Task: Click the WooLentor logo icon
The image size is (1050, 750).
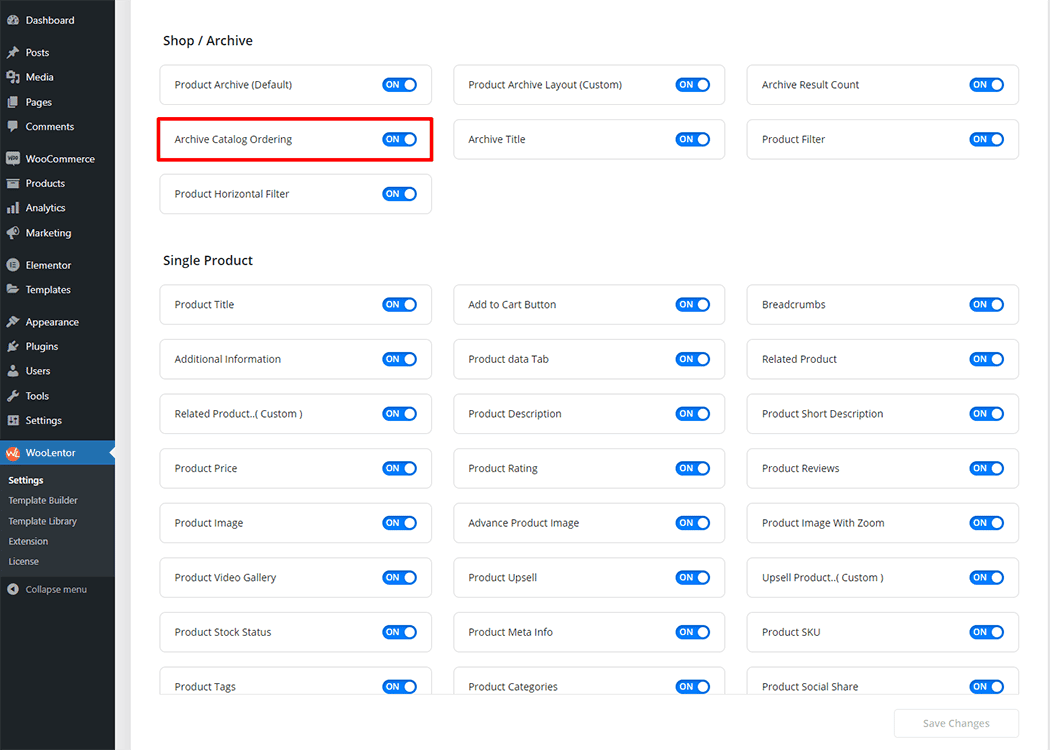Action: 13,453
